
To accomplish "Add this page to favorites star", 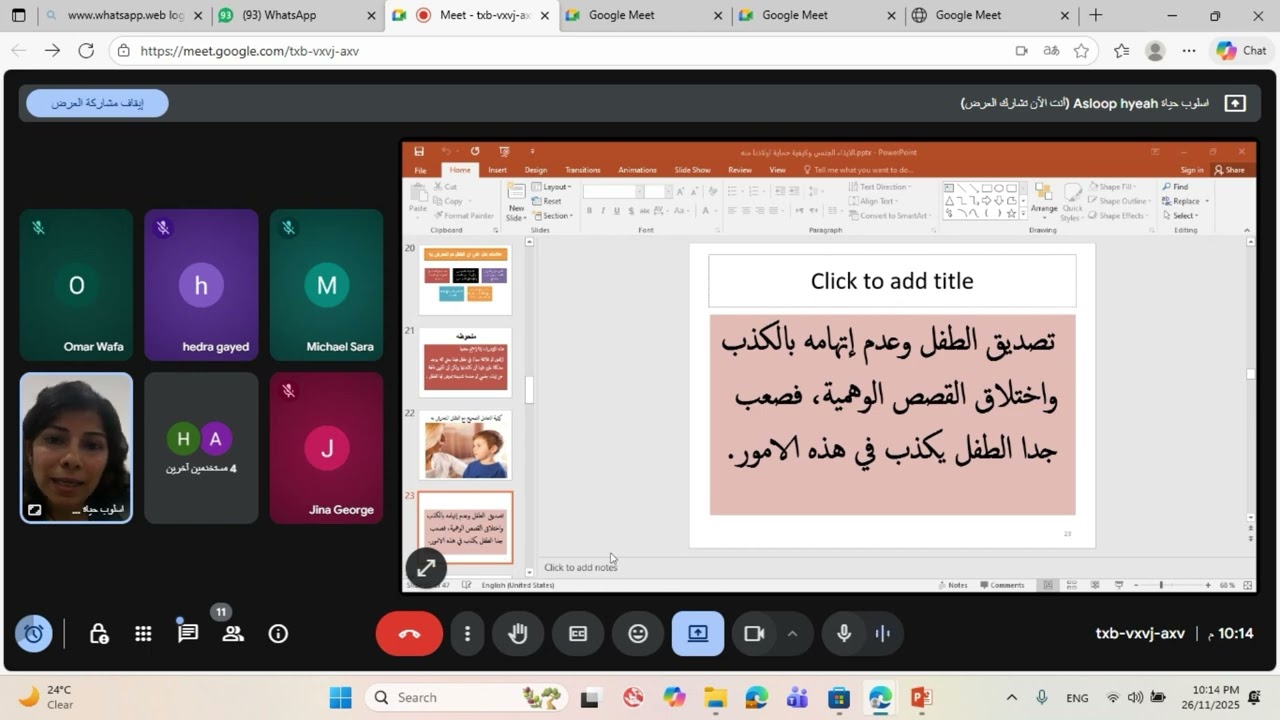I will tap(1081, 51).
